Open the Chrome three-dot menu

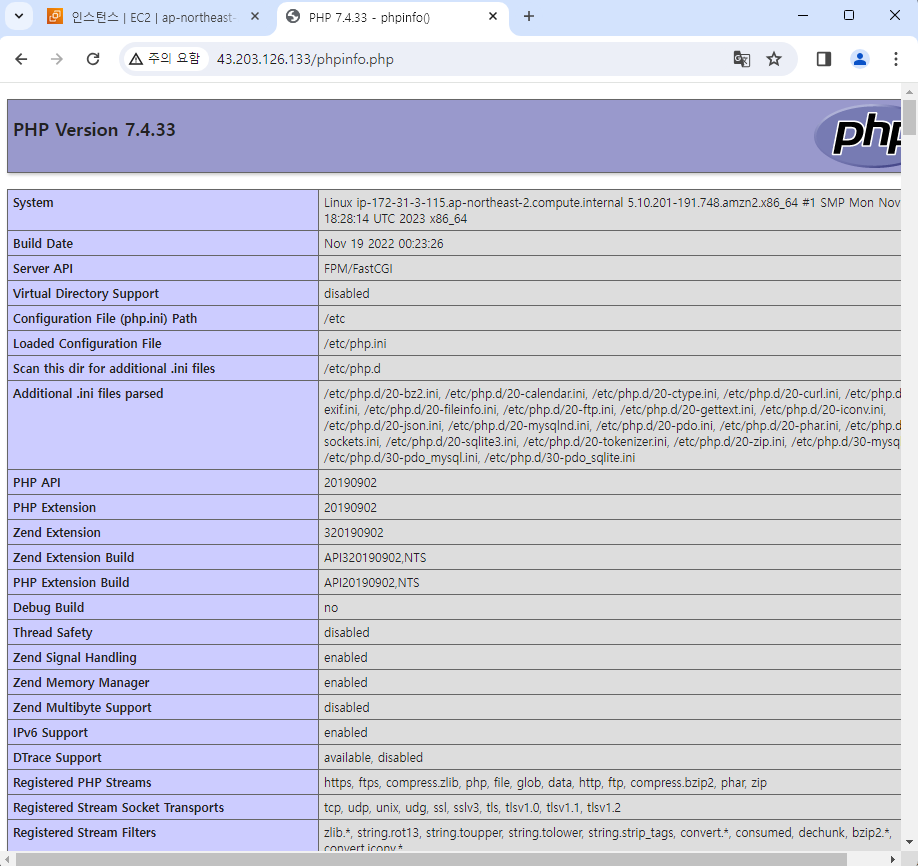point(896,59)
